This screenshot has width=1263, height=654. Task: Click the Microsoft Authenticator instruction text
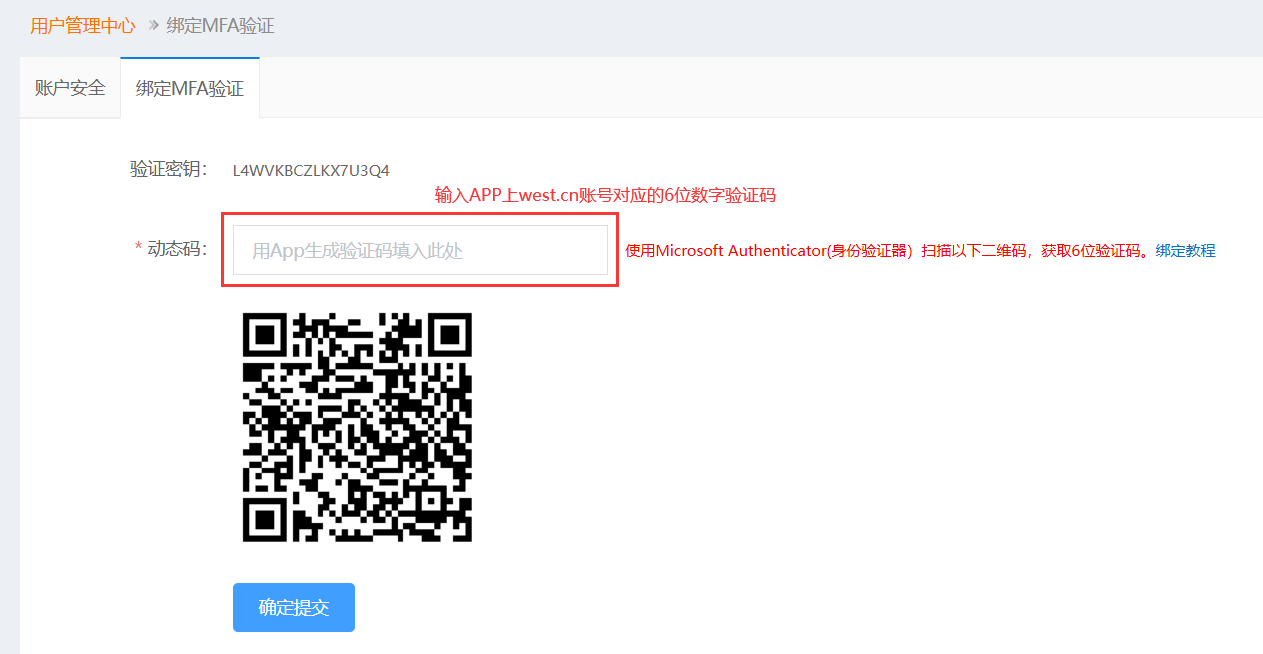(888, 251)
